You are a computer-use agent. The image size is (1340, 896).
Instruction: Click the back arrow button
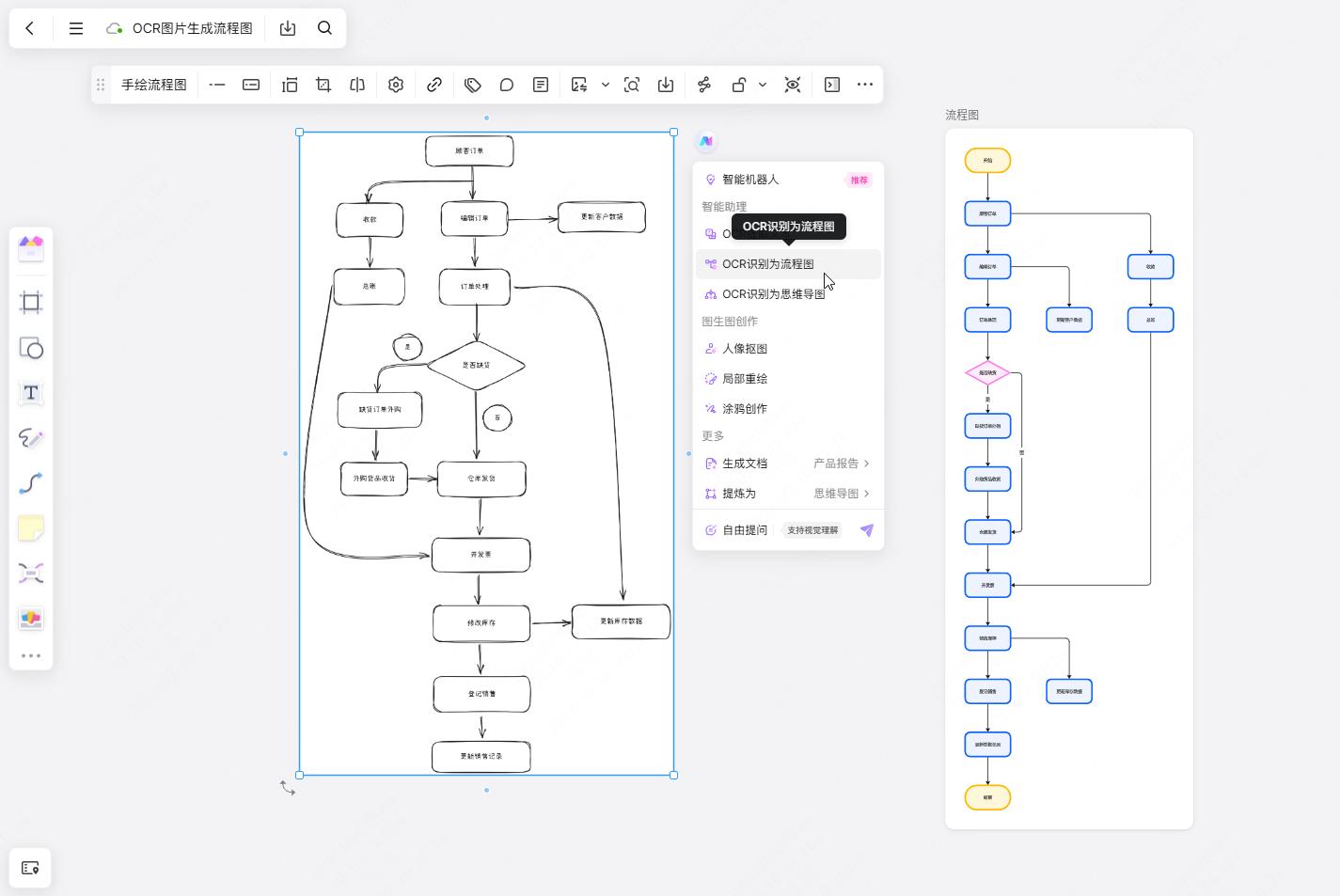click(30, 28)
